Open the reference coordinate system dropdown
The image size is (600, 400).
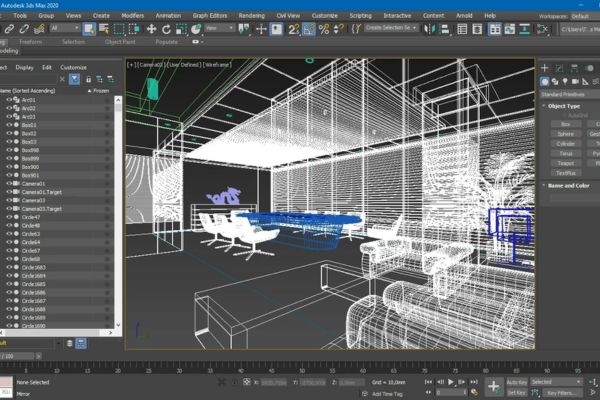219,28
